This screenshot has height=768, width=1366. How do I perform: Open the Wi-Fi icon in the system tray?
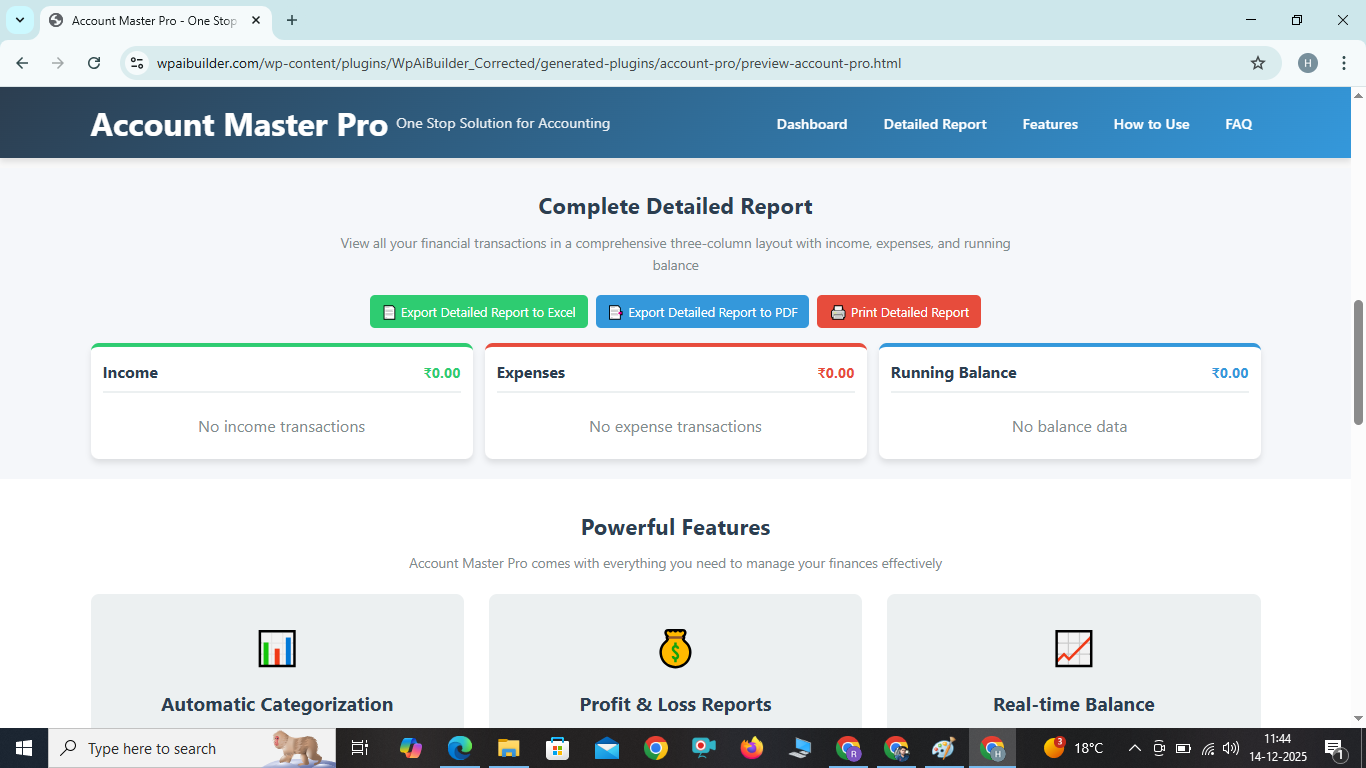1205,748
